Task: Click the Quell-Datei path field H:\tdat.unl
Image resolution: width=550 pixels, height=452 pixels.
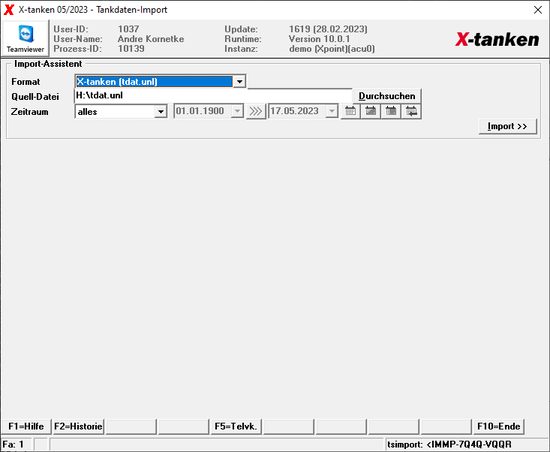Action: pyautogui.click(x=213, y=96)
